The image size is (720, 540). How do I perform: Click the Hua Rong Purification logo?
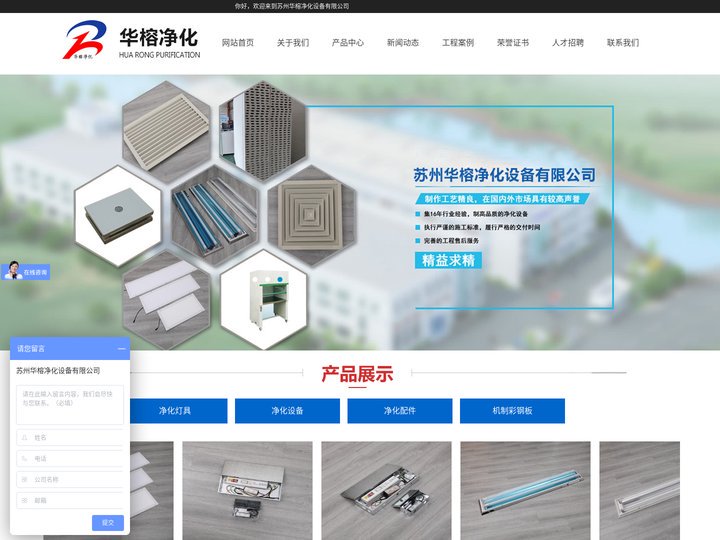[131, 40]
